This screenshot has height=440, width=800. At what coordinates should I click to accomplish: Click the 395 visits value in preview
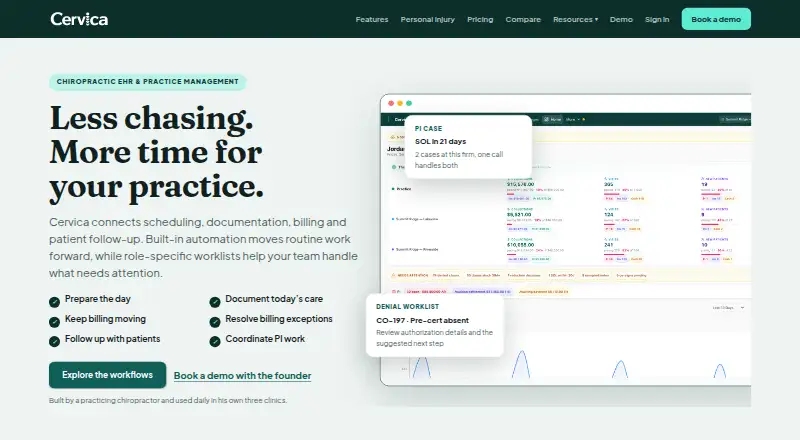[x=609, y=184]
